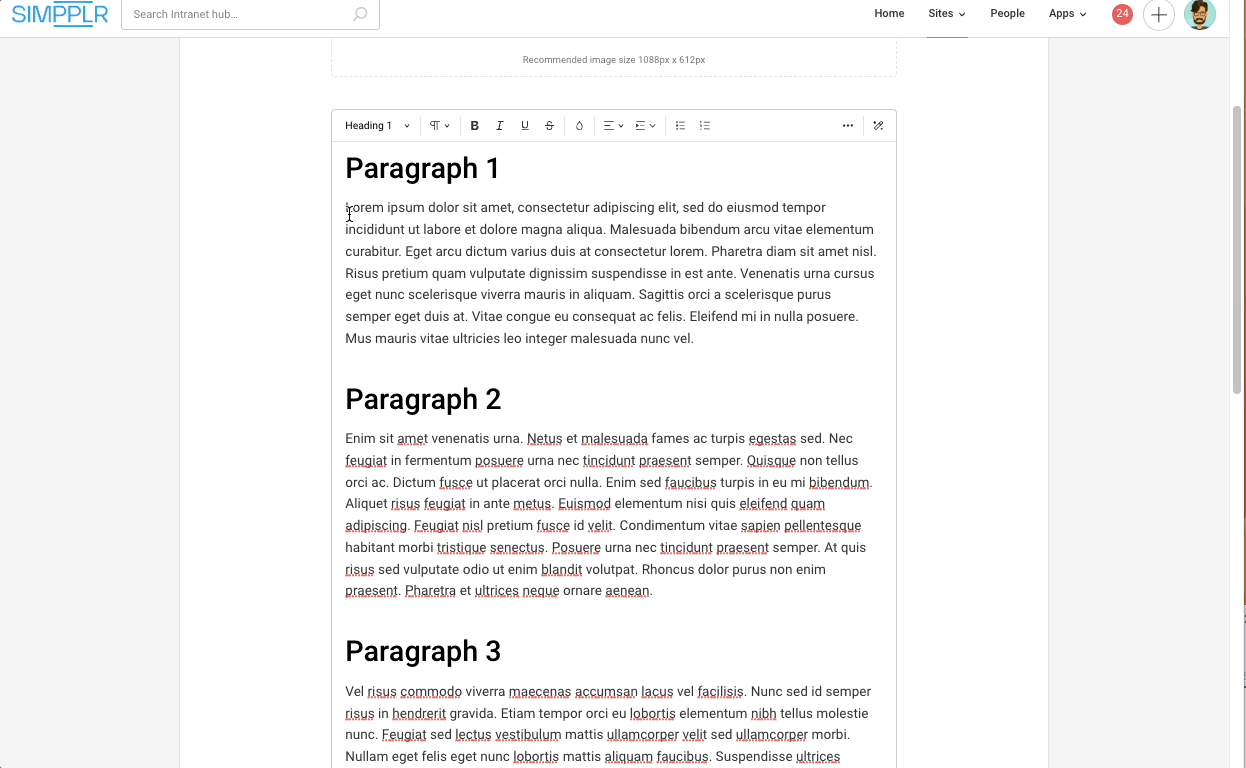Open the Sites menu

point(946,14)
